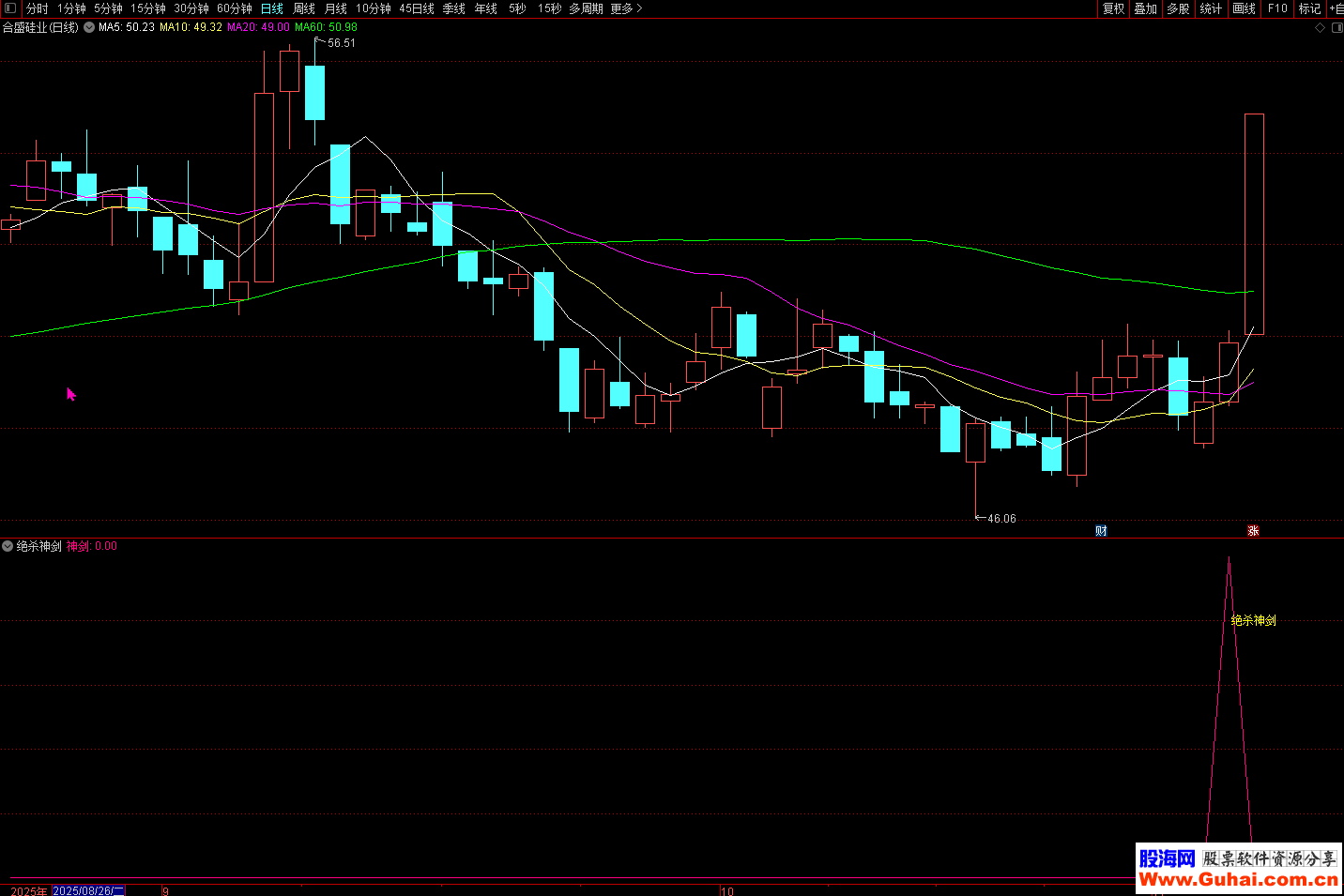Toggle 多股 multi-stock view
The height and width of the screenshot is (896, 1344).
pyautogui.click(x=1178, y=8)
